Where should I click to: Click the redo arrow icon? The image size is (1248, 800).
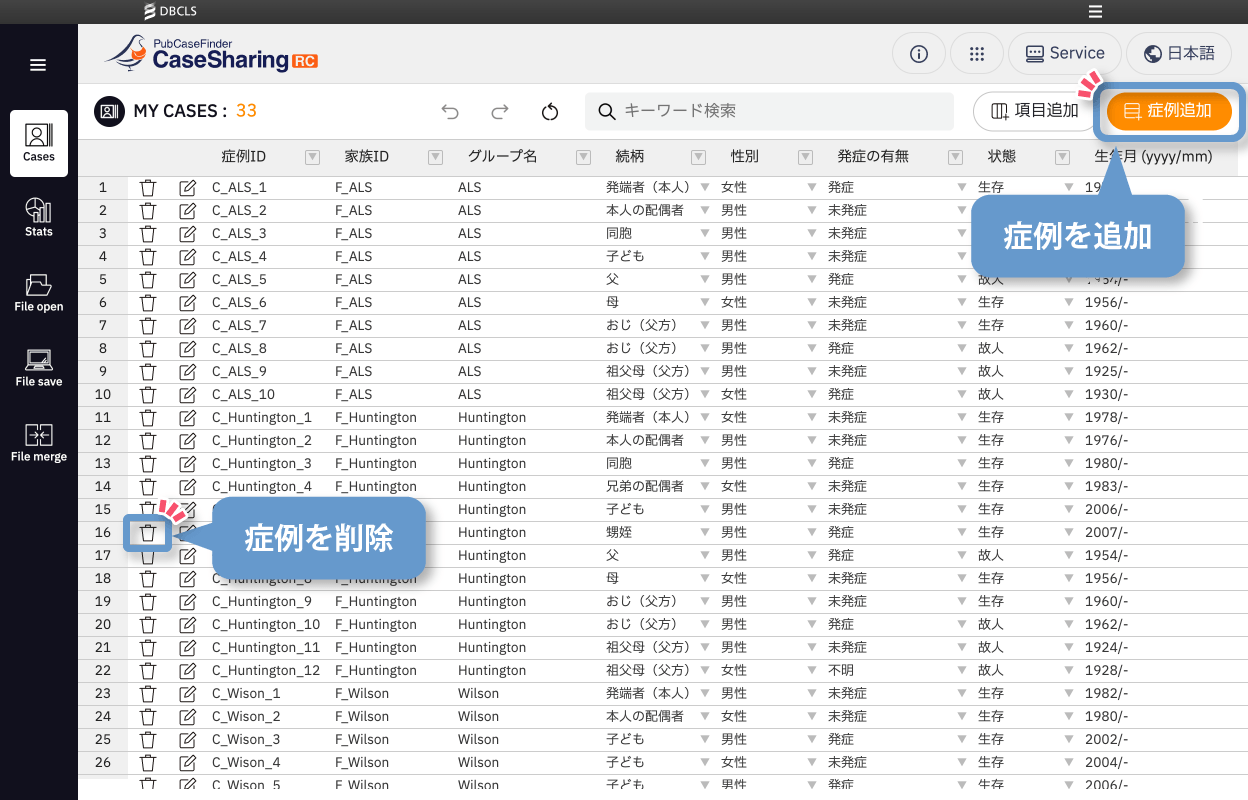point(500,112)
